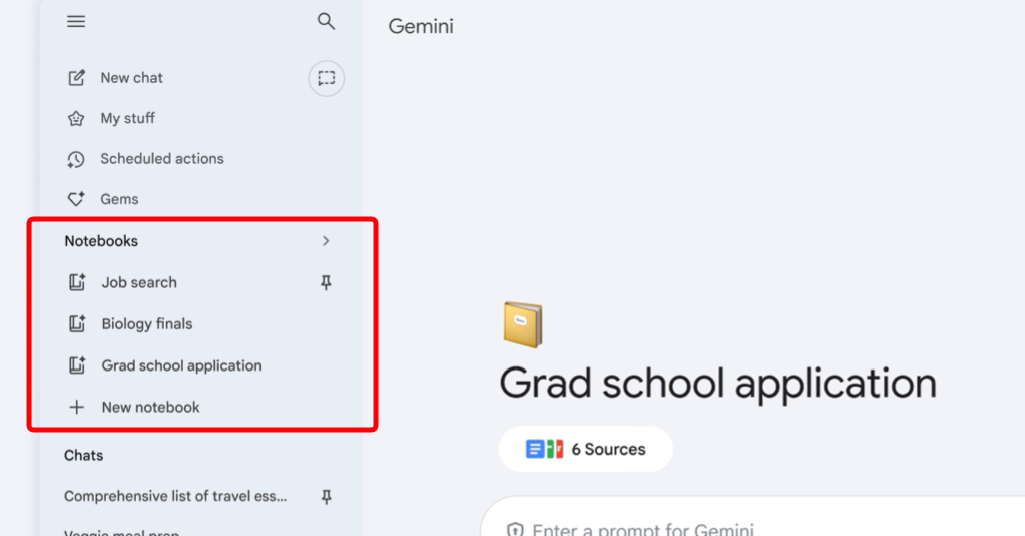Click the yellow notebook emoji above the title
1025x536 pixels.
pos(523,324)
